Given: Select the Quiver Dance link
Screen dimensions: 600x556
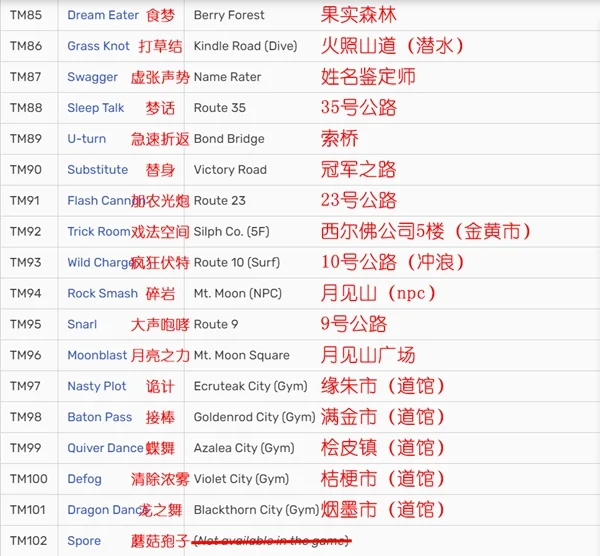Looking at the screenshot, I should coord(106,448).
